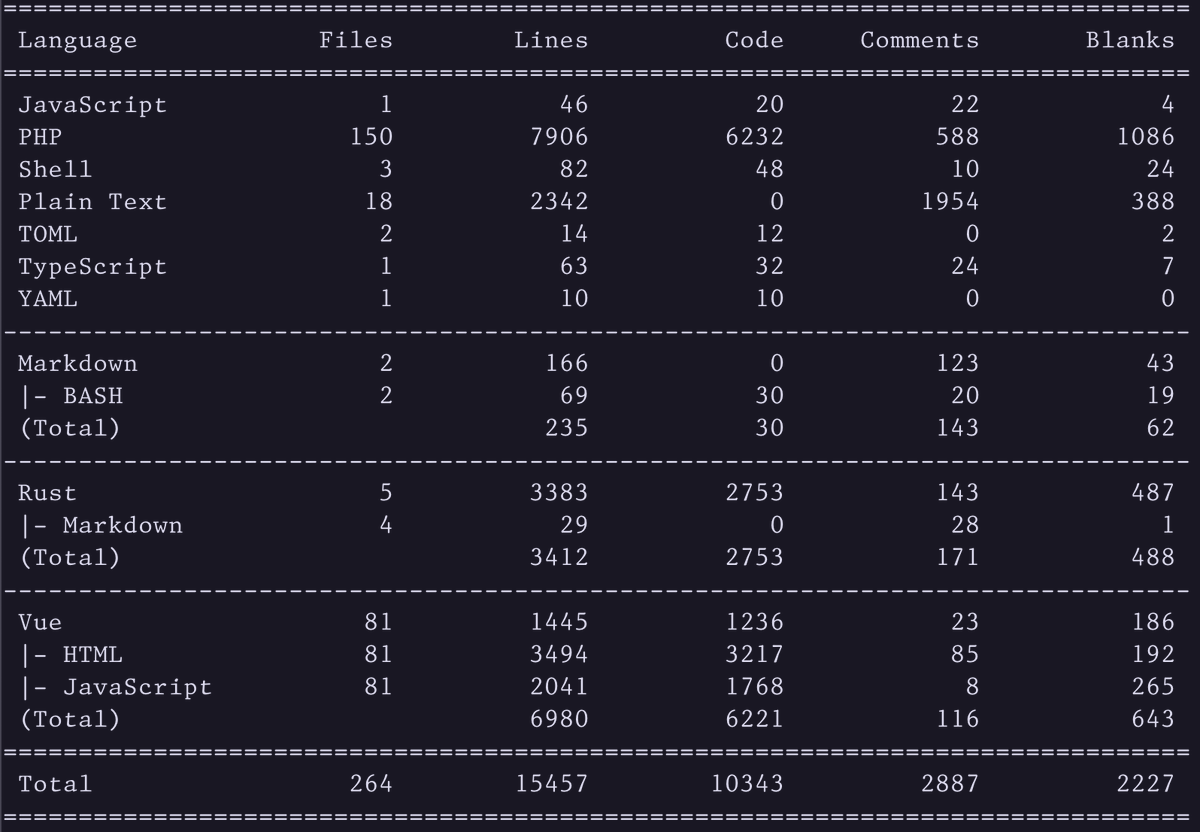Click Shell's code value "48"
Screen dimensions: 1200x832
tap(769, 169)
